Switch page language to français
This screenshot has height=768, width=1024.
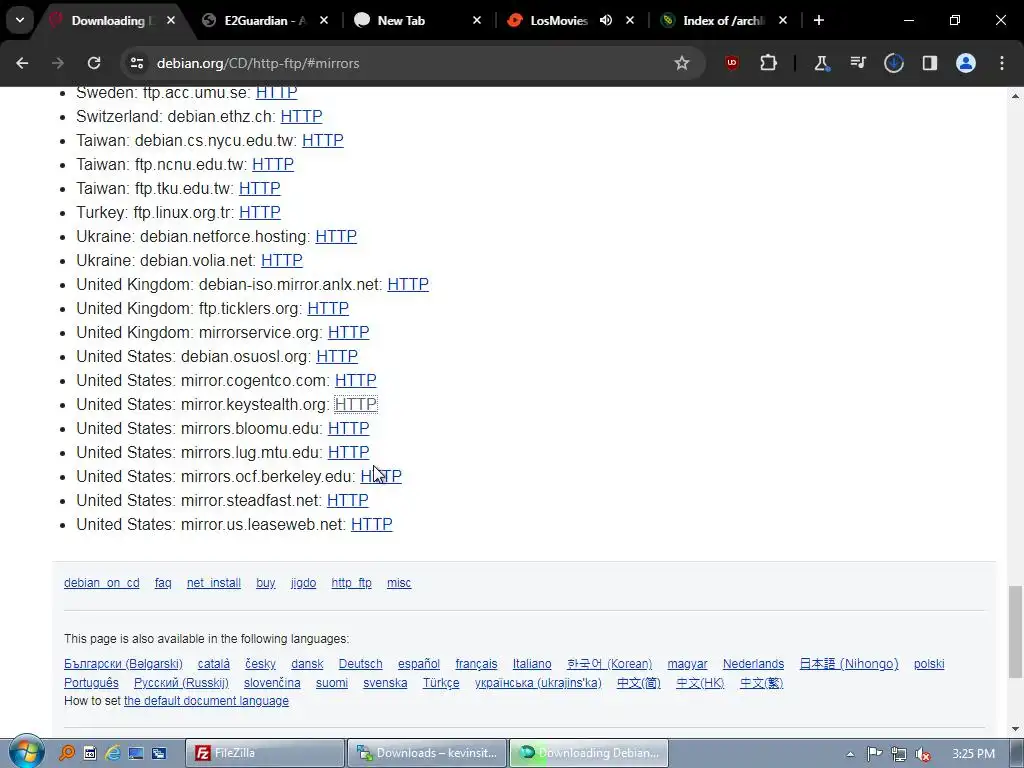(x=476, y=664)
